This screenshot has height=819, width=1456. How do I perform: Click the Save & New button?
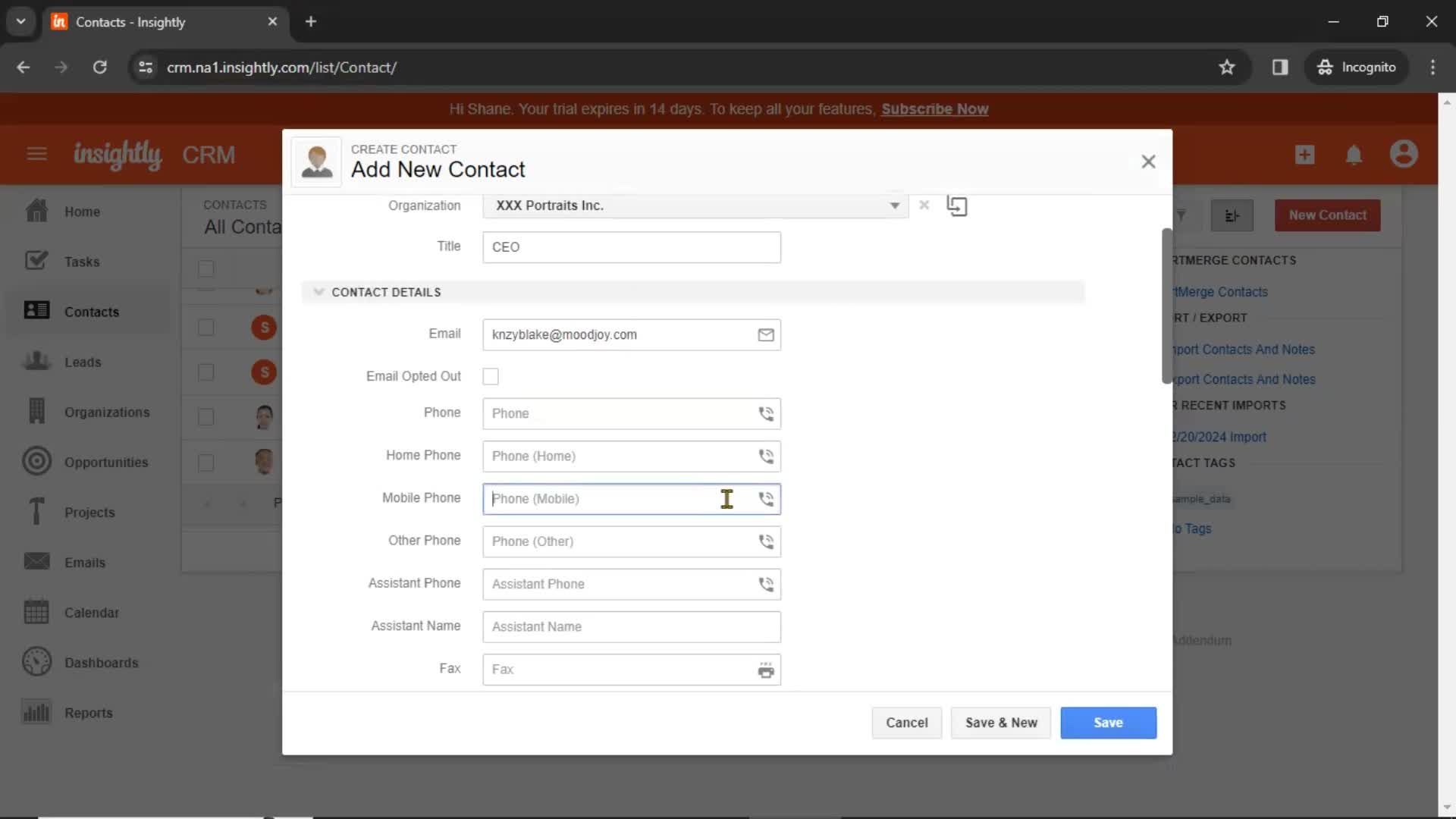[1001, 722]
